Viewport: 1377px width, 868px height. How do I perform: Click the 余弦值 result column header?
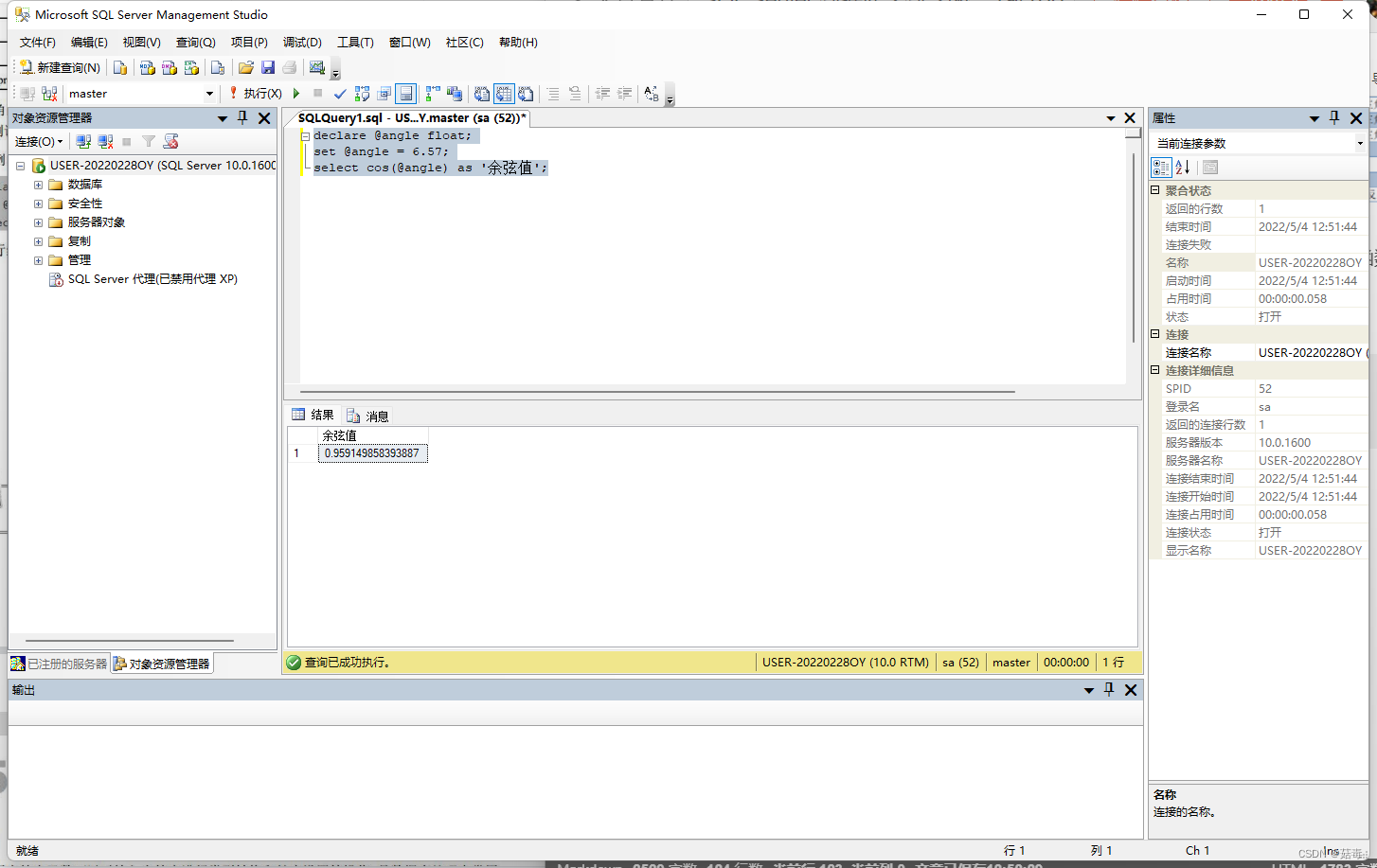pyautogui.click(x=372, y=435)
